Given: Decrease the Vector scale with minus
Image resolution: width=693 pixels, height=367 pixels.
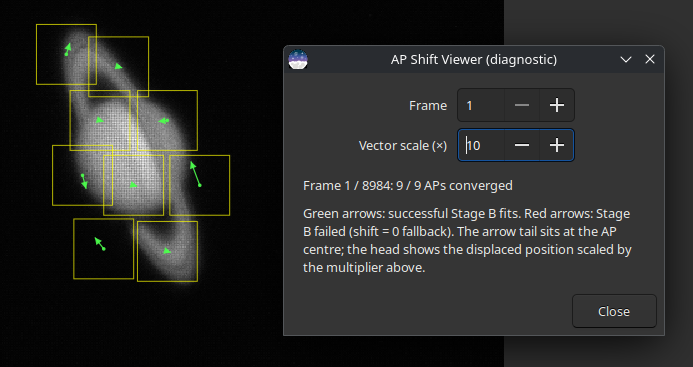Looking at the screenshot, I should point(522,145).
